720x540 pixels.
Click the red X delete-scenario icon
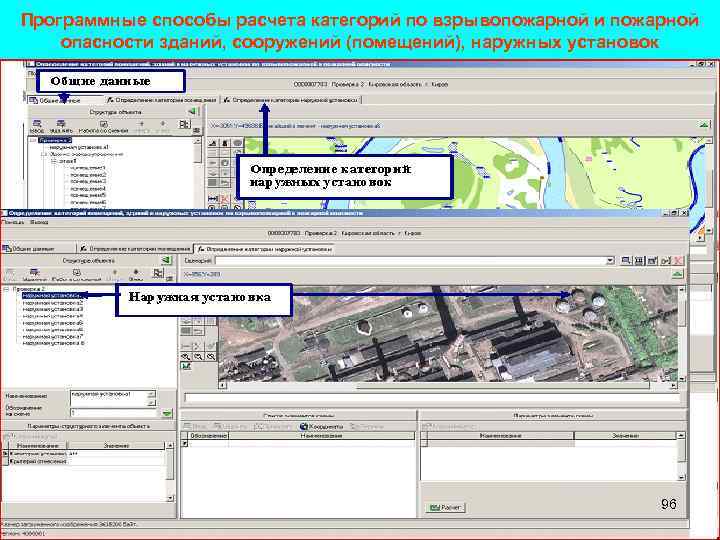coord(678,260)
